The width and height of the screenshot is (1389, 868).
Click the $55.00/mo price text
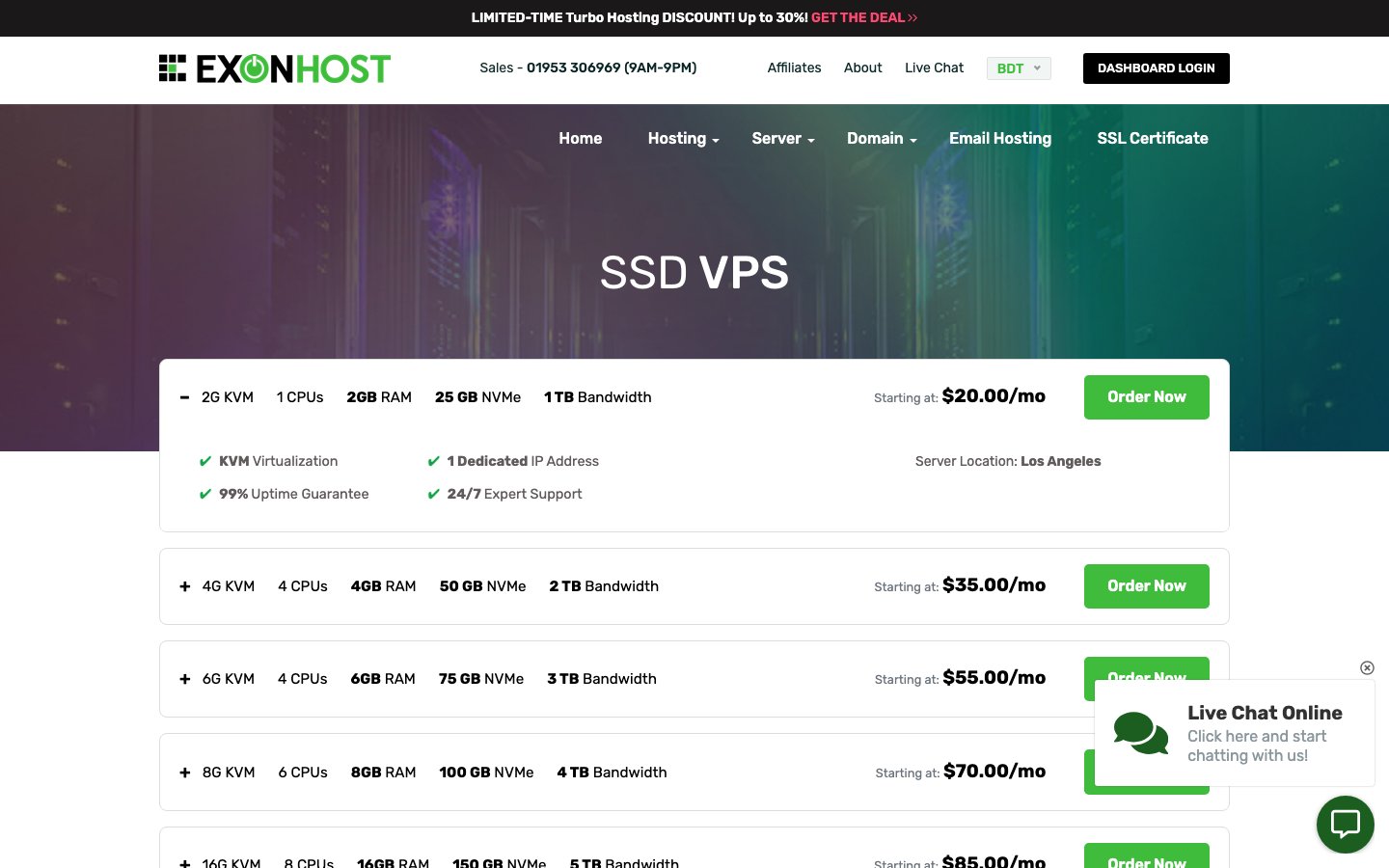pyautogui.click(x=994, y=677)
